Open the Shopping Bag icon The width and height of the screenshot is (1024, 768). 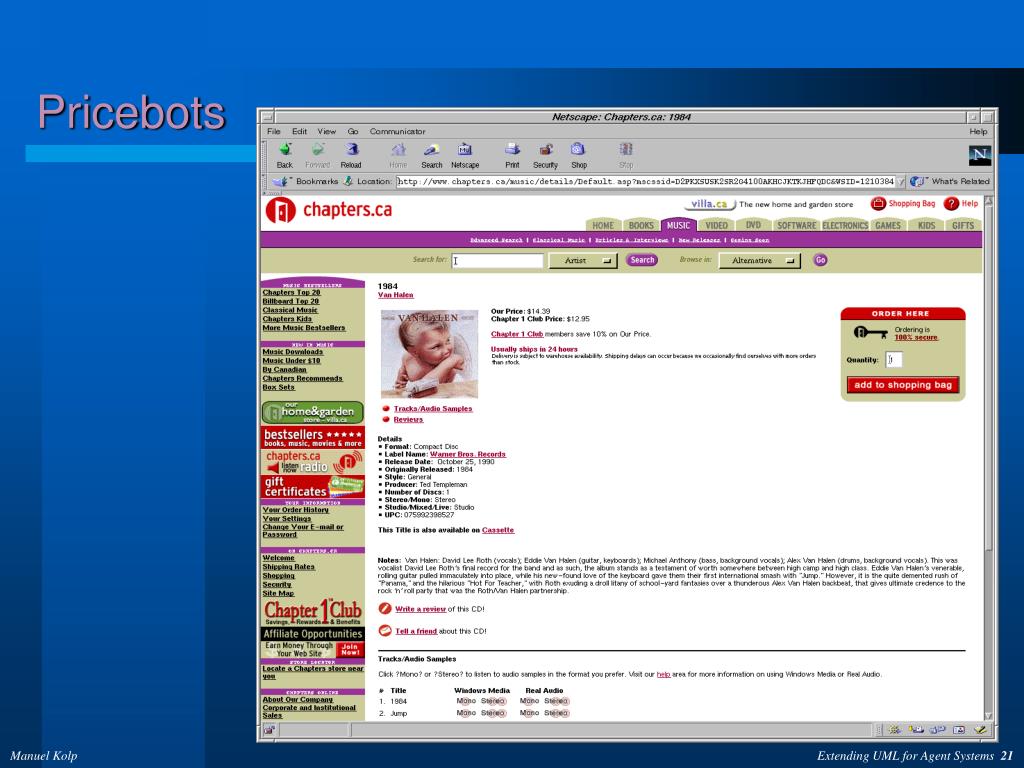click(x=878, y=204)
